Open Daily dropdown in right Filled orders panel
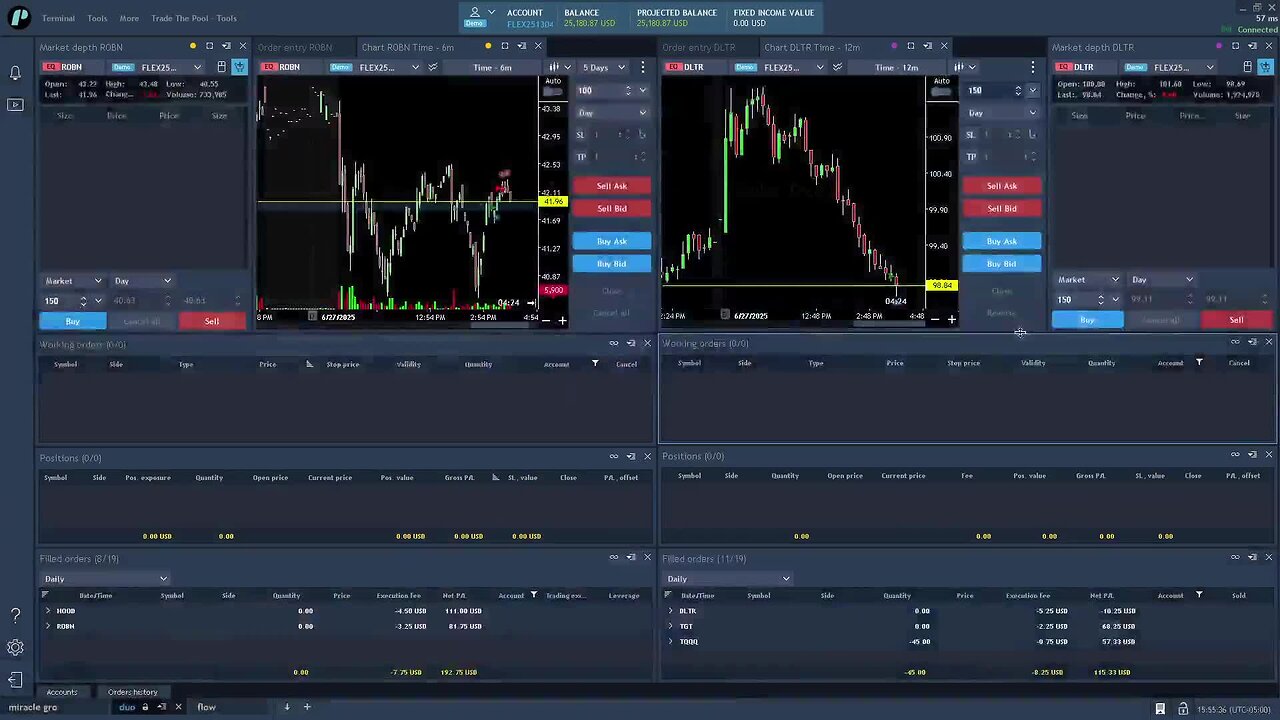The height and width of the screenshot is (720, 1280). click(728, 579)
